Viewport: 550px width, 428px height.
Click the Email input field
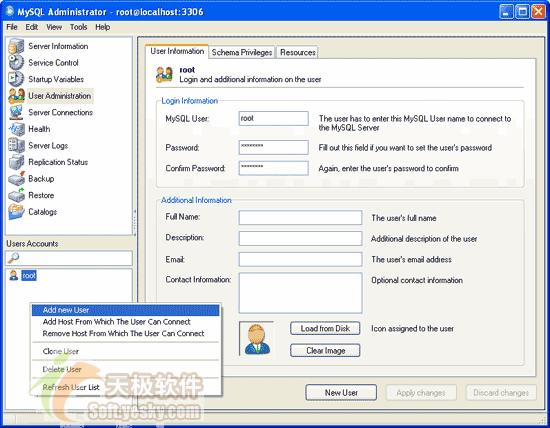[300, 259]
